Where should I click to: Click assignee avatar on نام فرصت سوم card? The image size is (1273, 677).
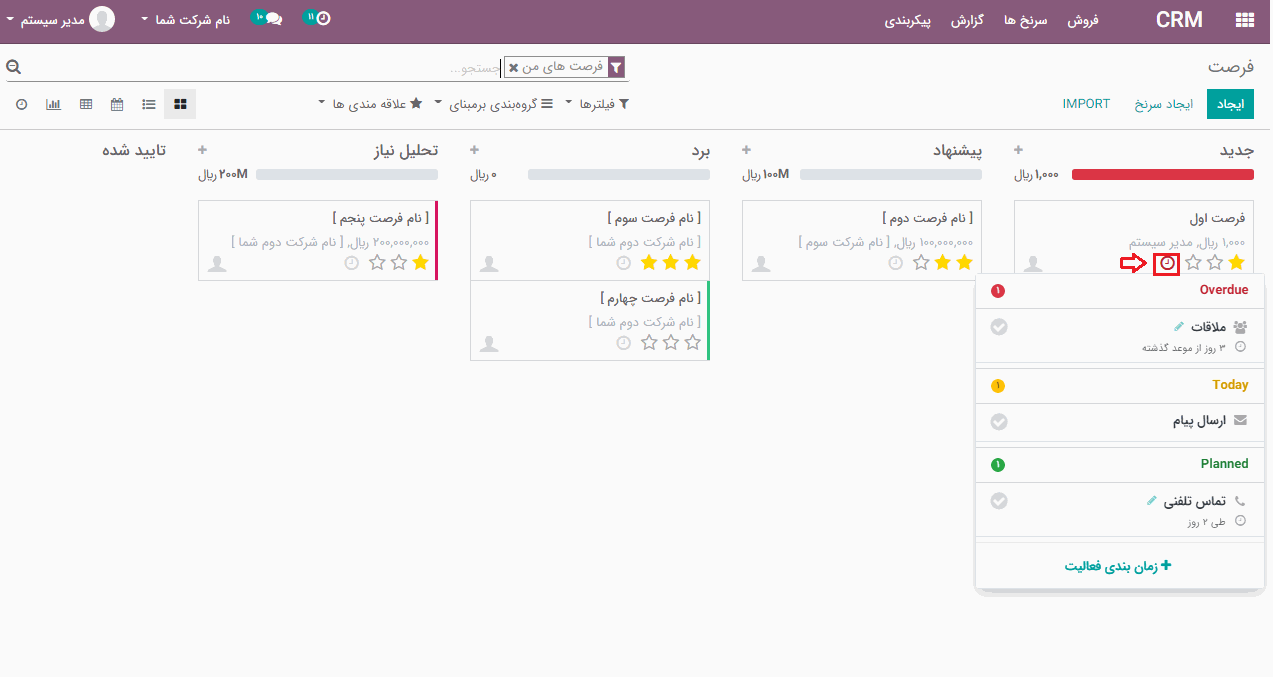click(489, 263)
